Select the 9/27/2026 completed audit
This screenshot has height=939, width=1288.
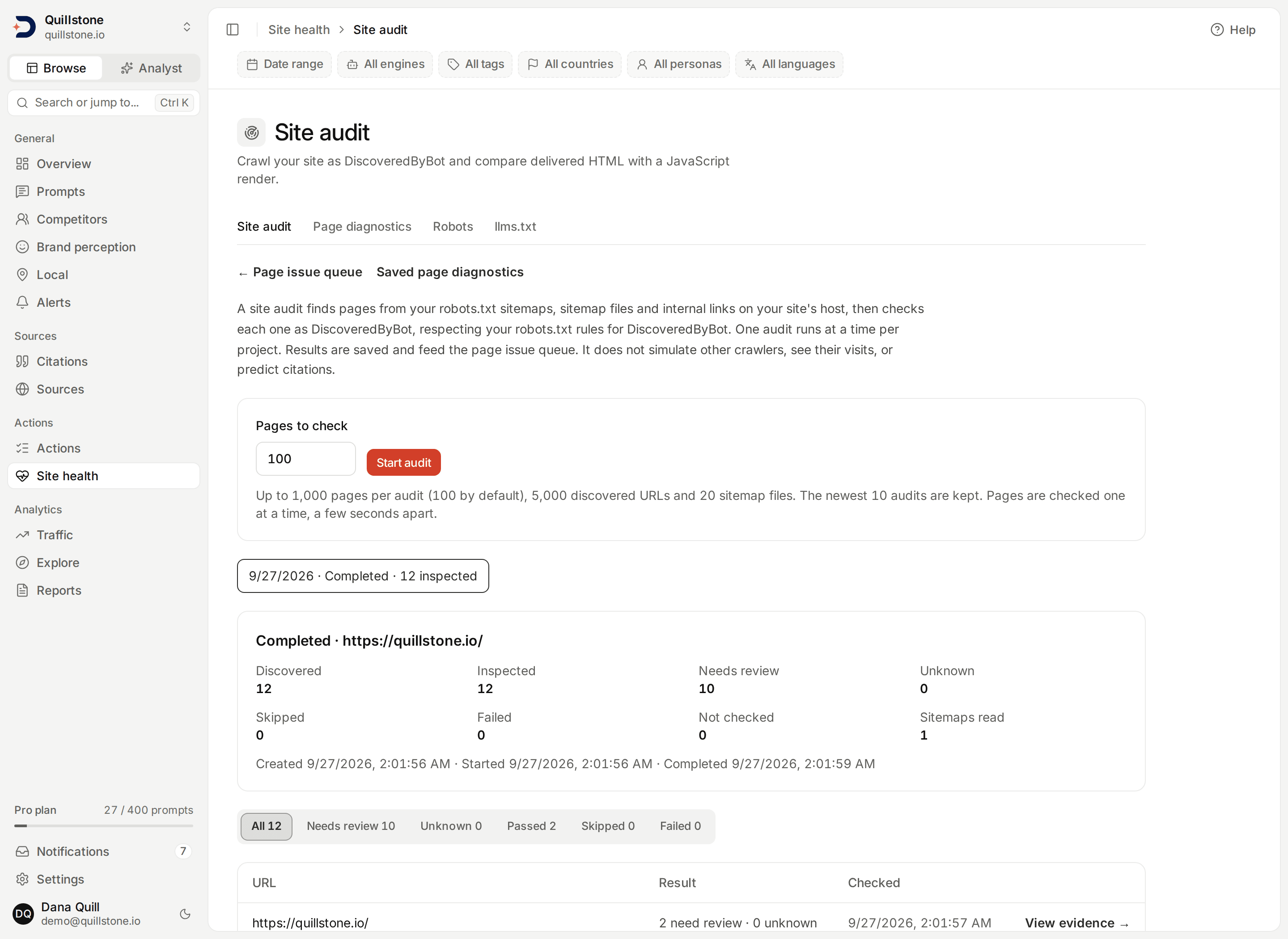pos(363,576)
